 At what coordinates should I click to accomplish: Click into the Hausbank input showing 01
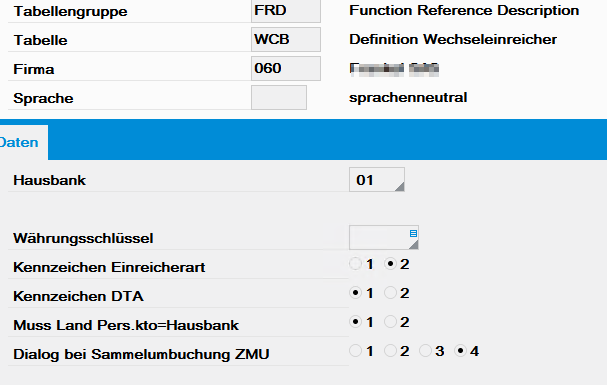pos(377,180)
